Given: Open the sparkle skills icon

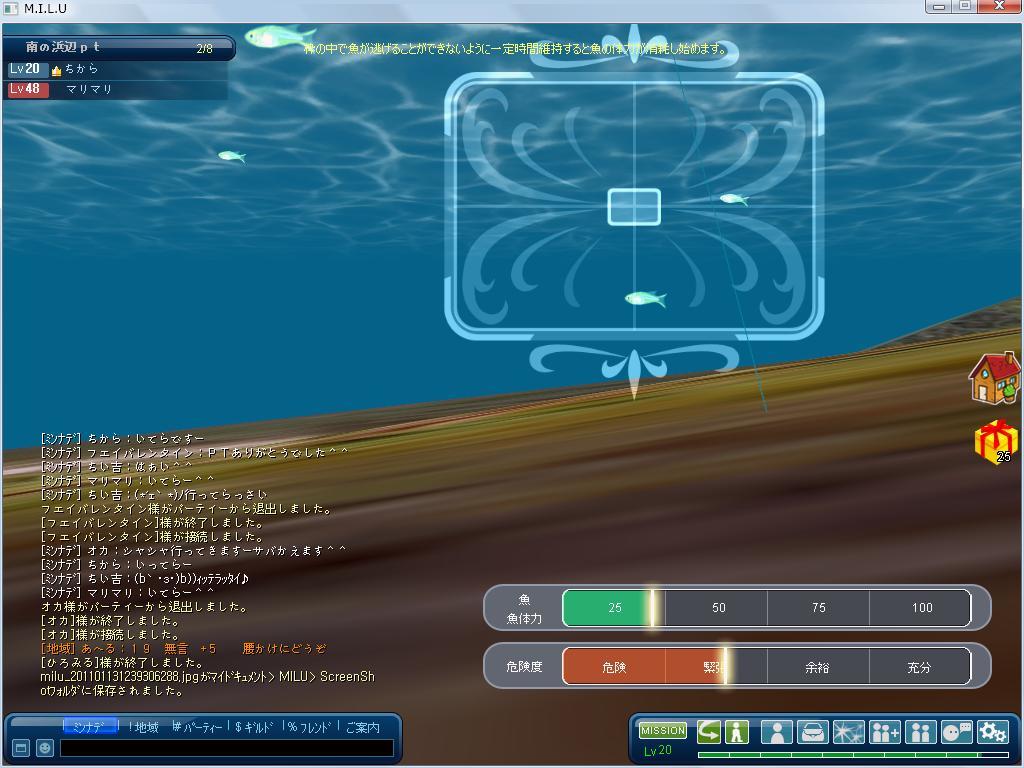Looking at the screenshot, I should pos(848,732).
